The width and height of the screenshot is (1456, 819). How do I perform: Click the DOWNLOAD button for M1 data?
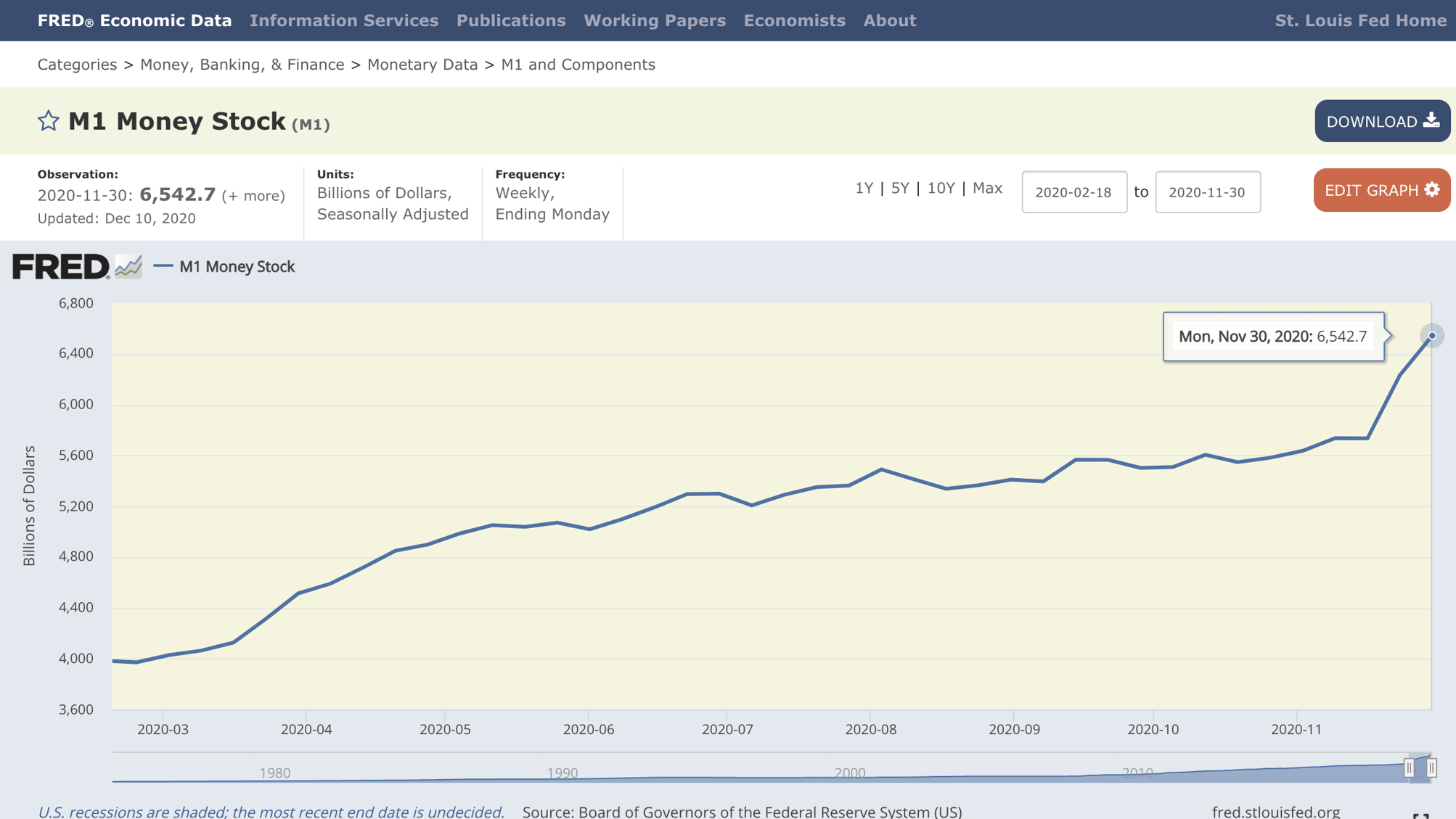tap(1383, 120)
